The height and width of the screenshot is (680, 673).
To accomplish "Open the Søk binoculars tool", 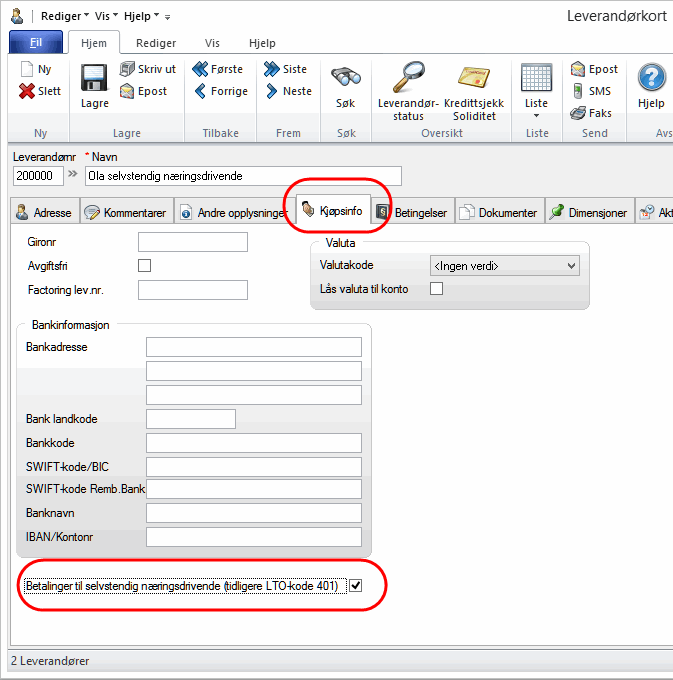I will tap(345, 78).
